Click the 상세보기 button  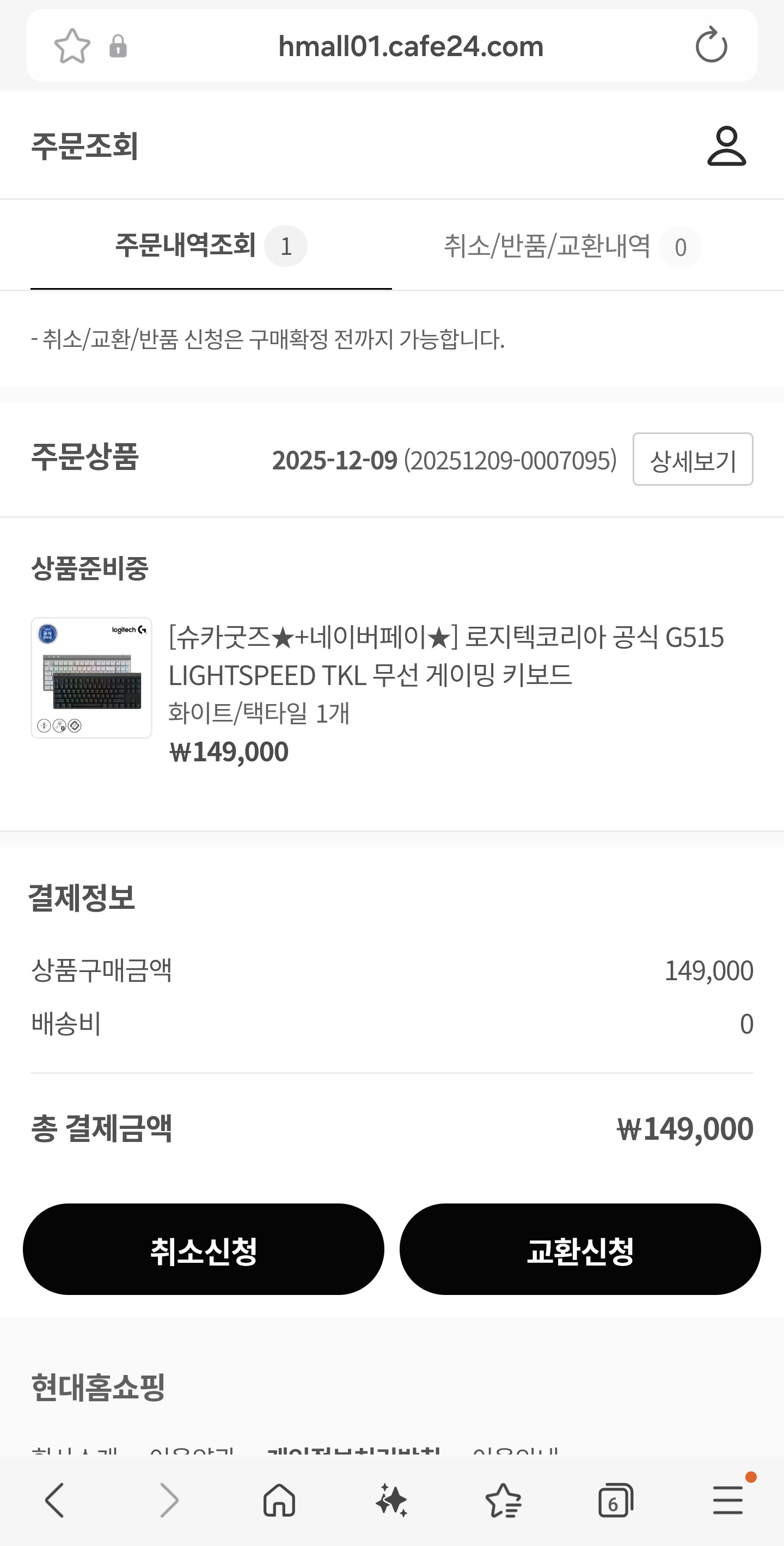pos(692,460)
